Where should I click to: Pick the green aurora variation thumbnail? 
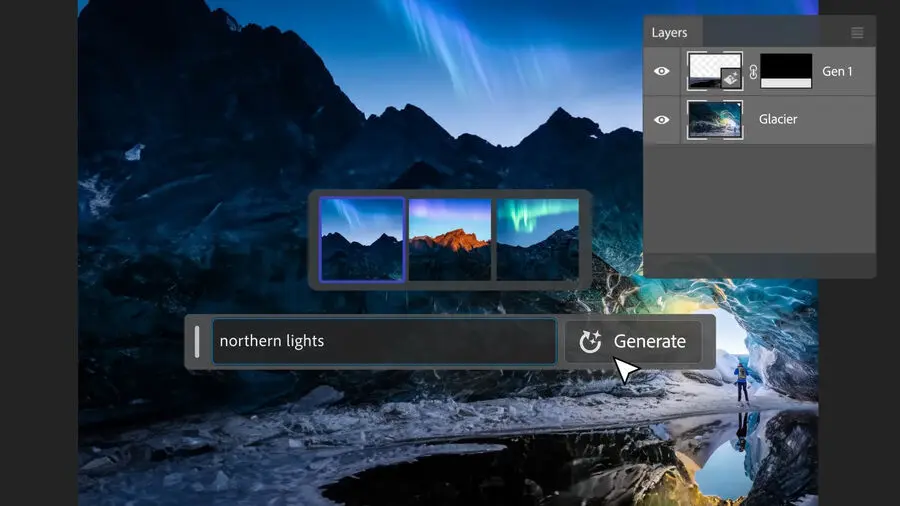click(537, 239)
